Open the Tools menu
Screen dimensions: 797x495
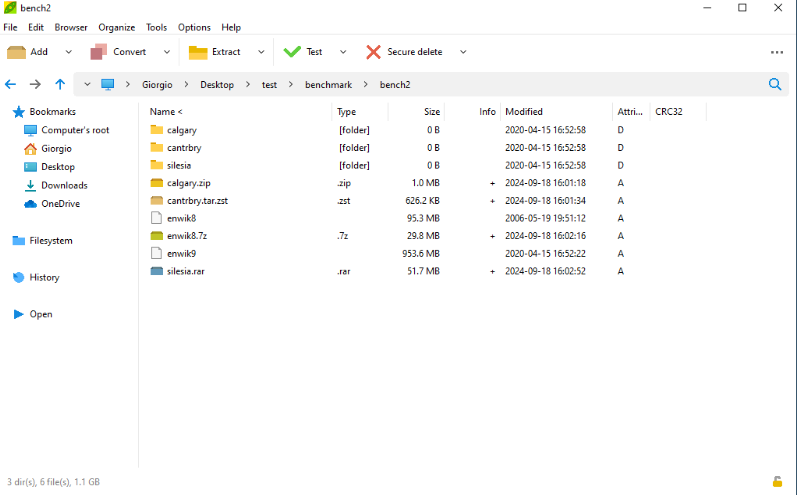(x=157, y=27)
